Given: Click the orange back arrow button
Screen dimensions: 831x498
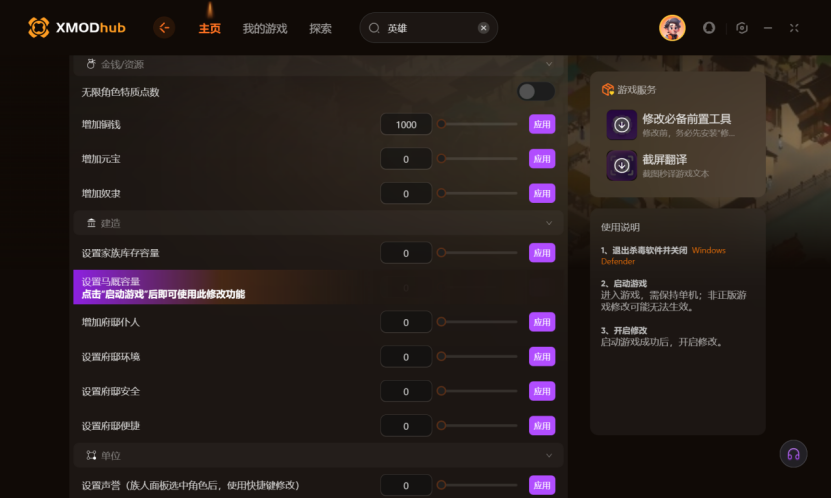Looking at the screenshot, I should click(164, 28).
